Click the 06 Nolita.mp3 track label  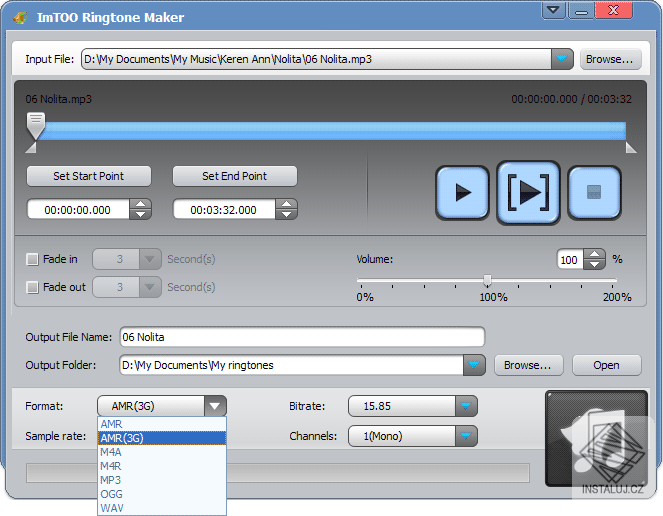point(58,99)
